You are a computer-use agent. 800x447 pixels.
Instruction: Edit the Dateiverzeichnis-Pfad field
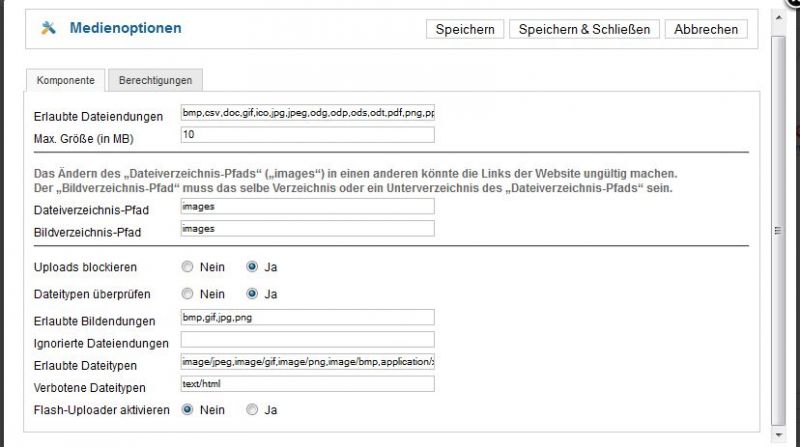[307, 207]
